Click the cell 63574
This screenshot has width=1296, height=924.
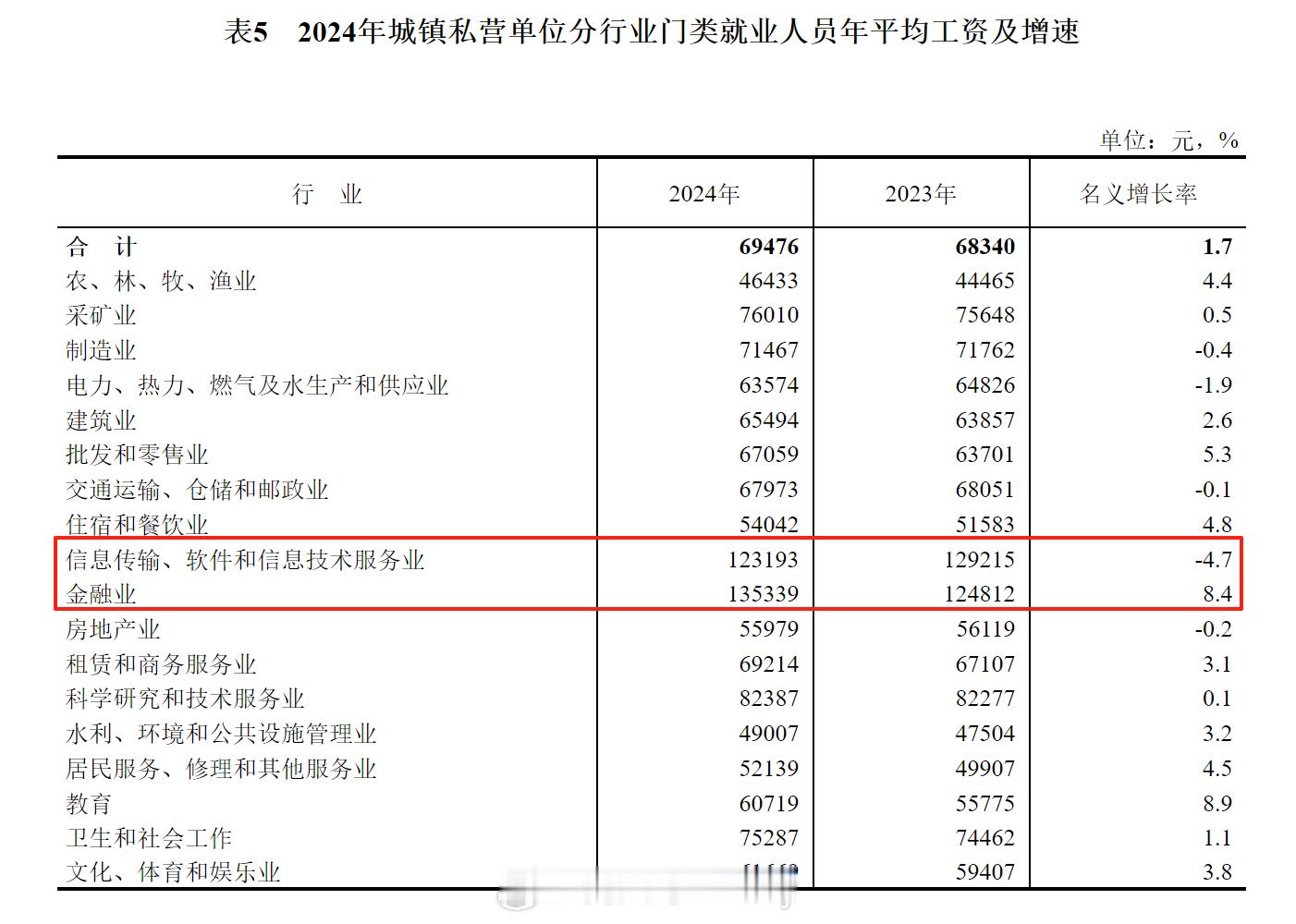[769, 385]
